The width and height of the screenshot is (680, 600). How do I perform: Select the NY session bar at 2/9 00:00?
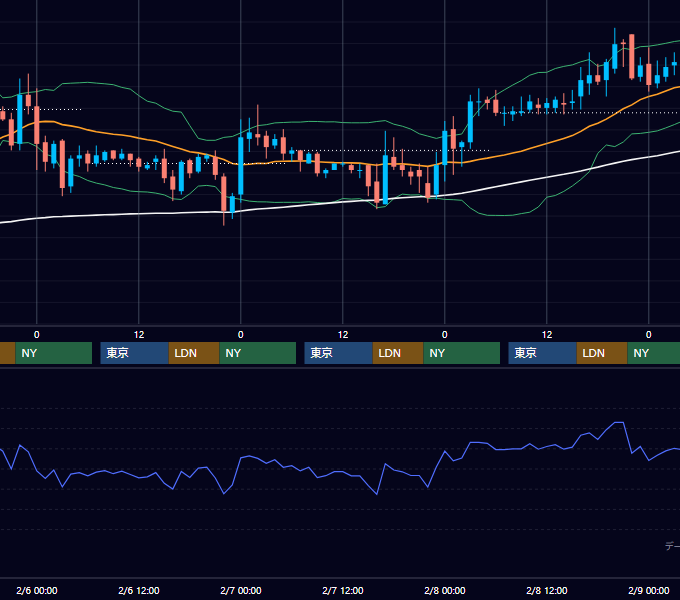tap(654, 353)
